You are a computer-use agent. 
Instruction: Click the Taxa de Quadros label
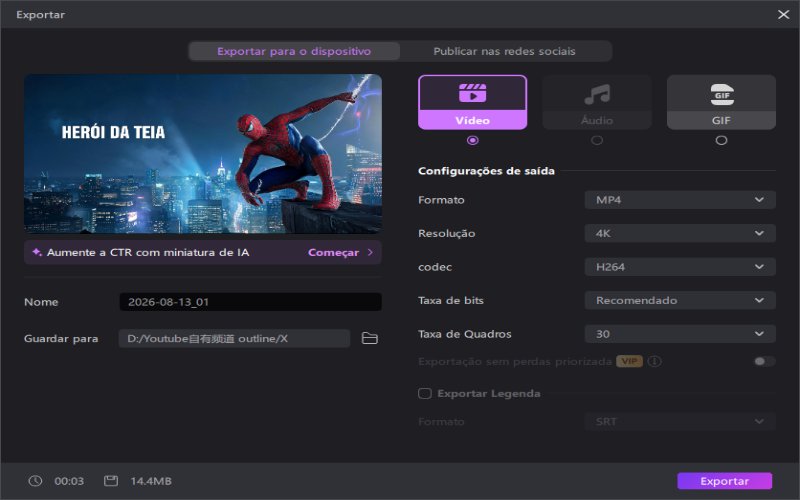(x=464, y=334)
